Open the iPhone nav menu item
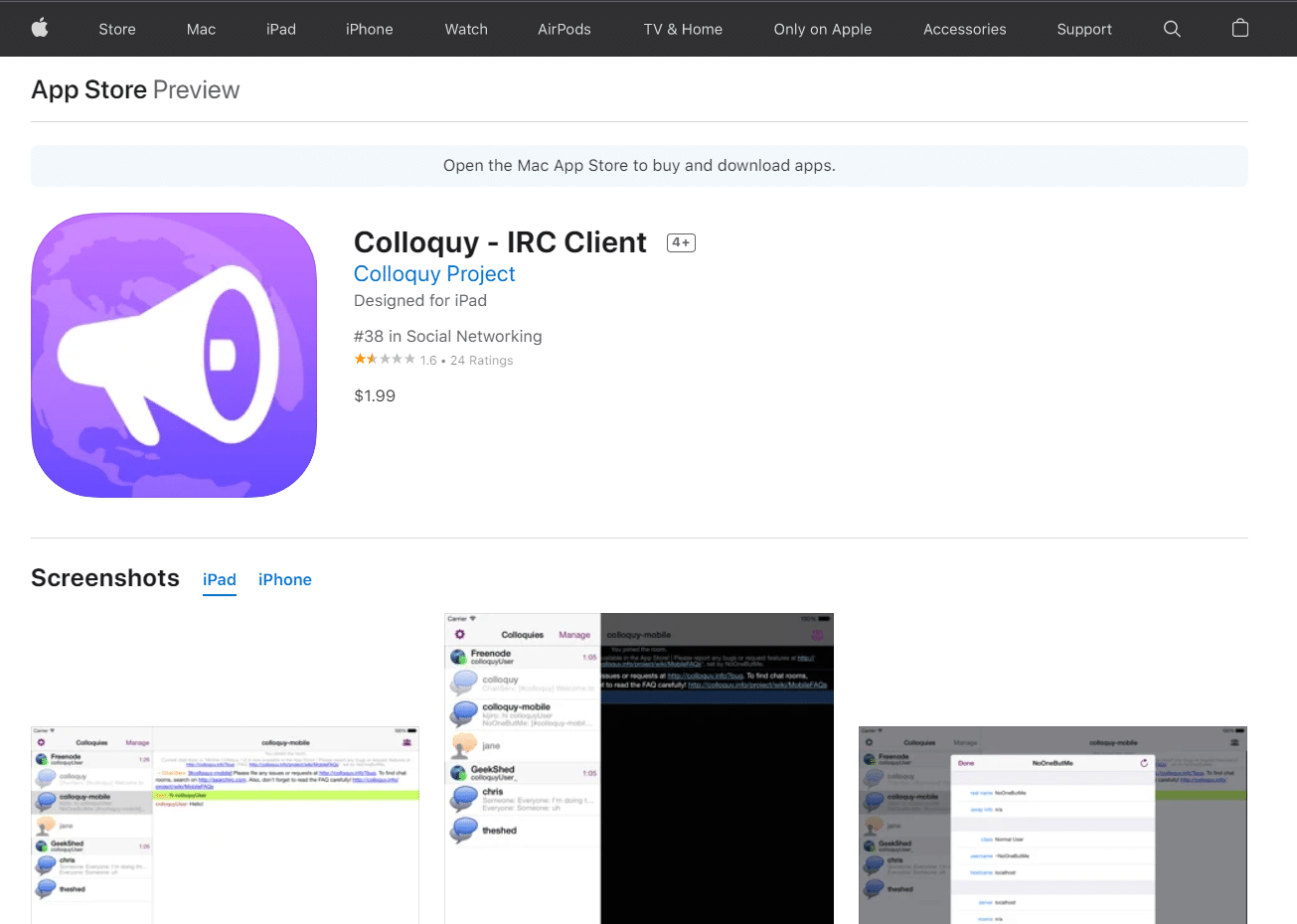1297x924 pixels. coord(370,29)
